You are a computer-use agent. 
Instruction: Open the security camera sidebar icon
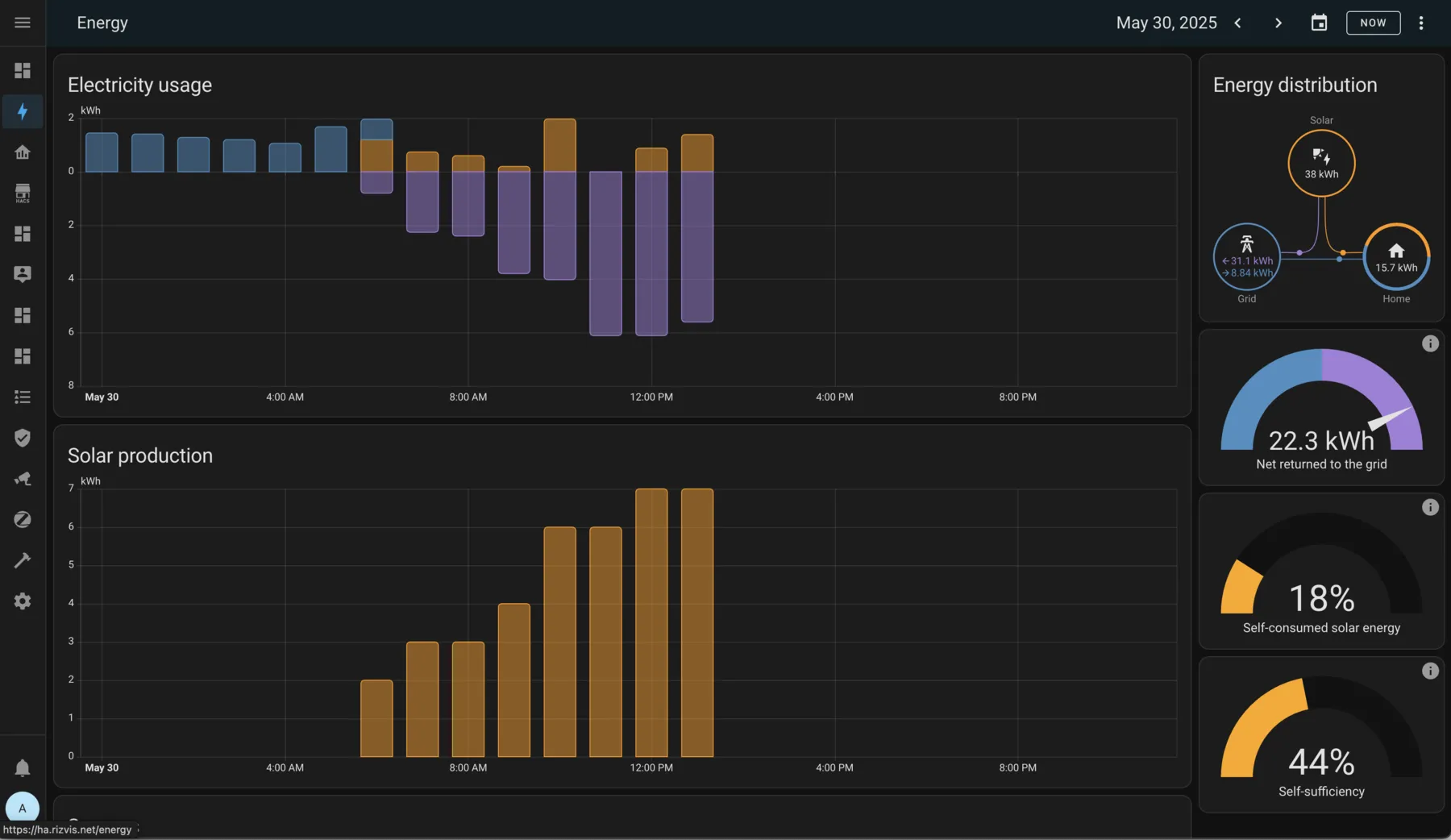23,479
